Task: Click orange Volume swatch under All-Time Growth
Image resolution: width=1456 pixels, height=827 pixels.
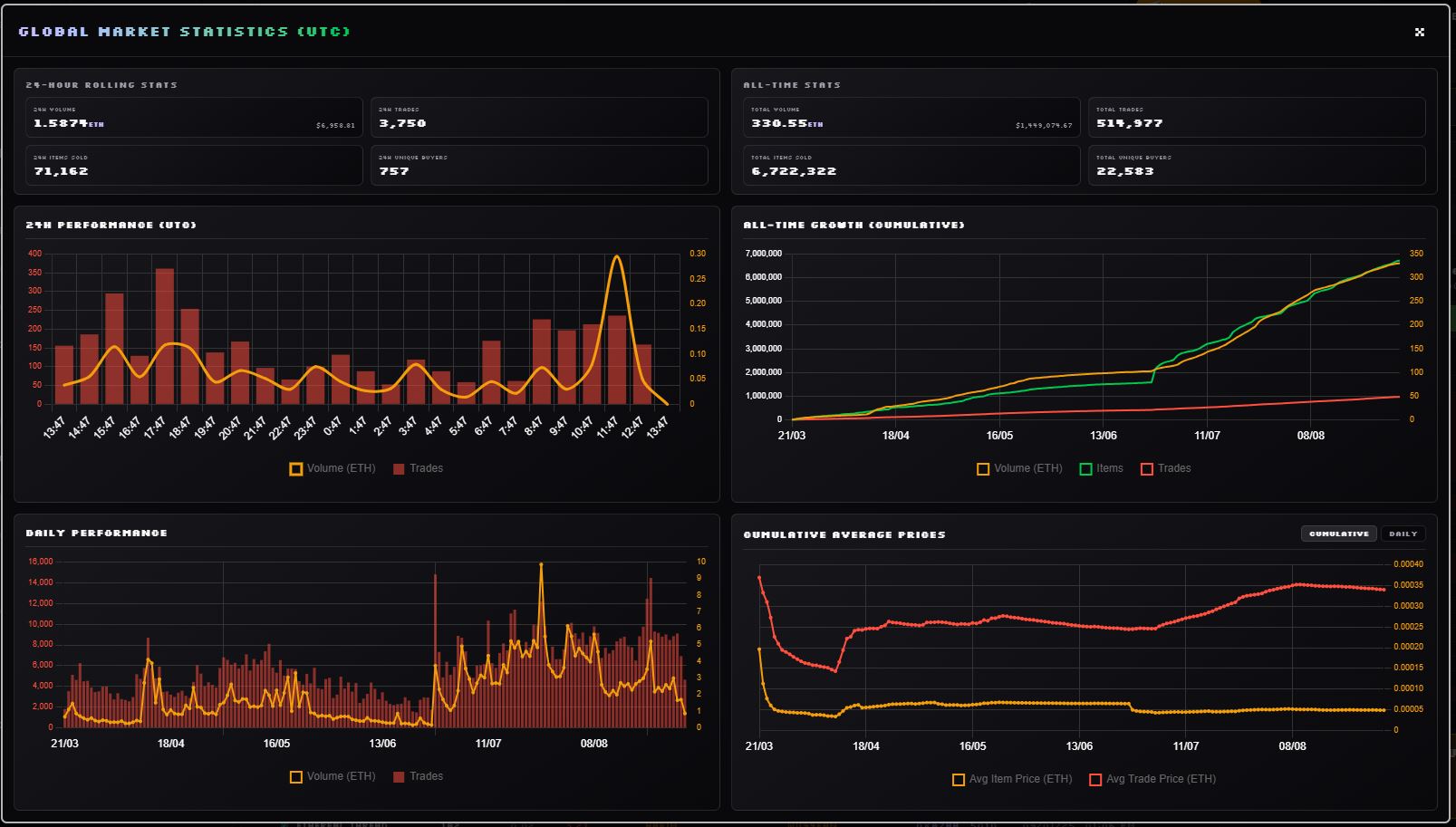Action: click(983, 468)
